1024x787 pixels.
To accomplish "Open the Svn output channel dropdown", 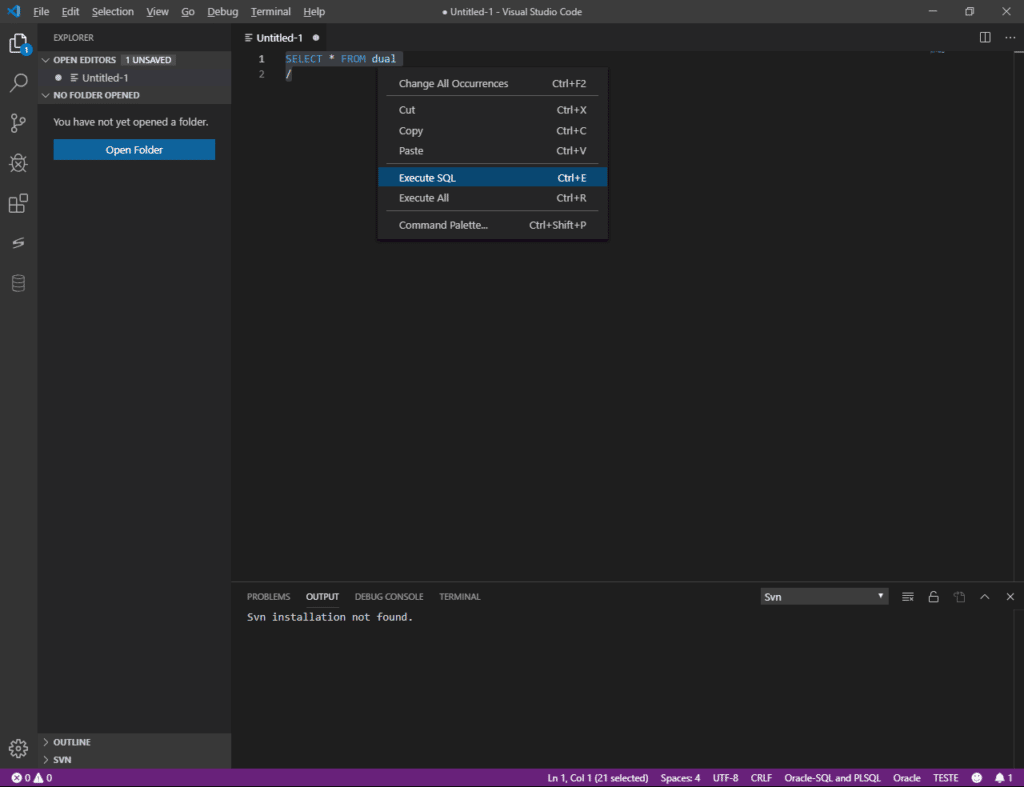I will (824, 597).
